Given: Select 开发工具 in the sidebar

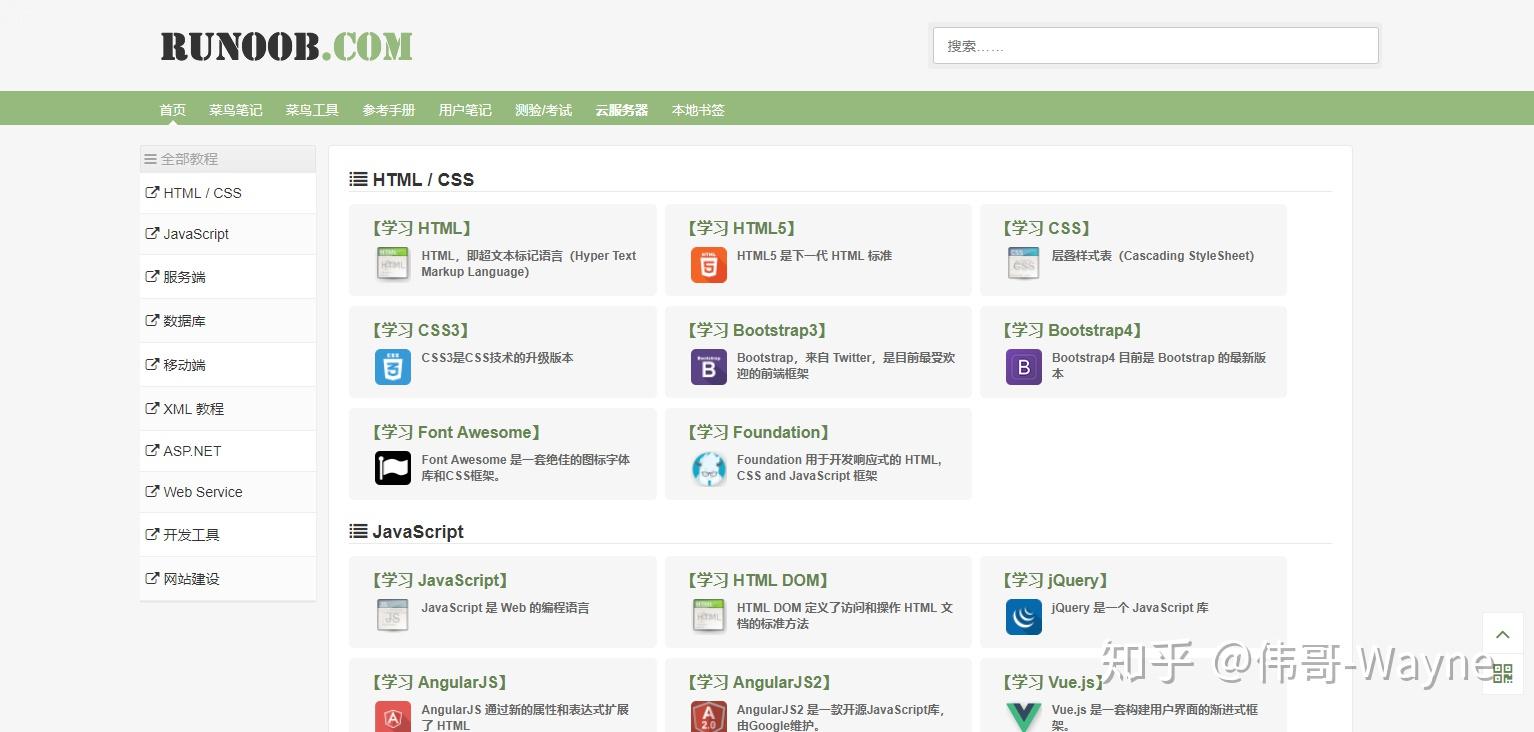Looking at the screenshot, I should tap(228, 535).
